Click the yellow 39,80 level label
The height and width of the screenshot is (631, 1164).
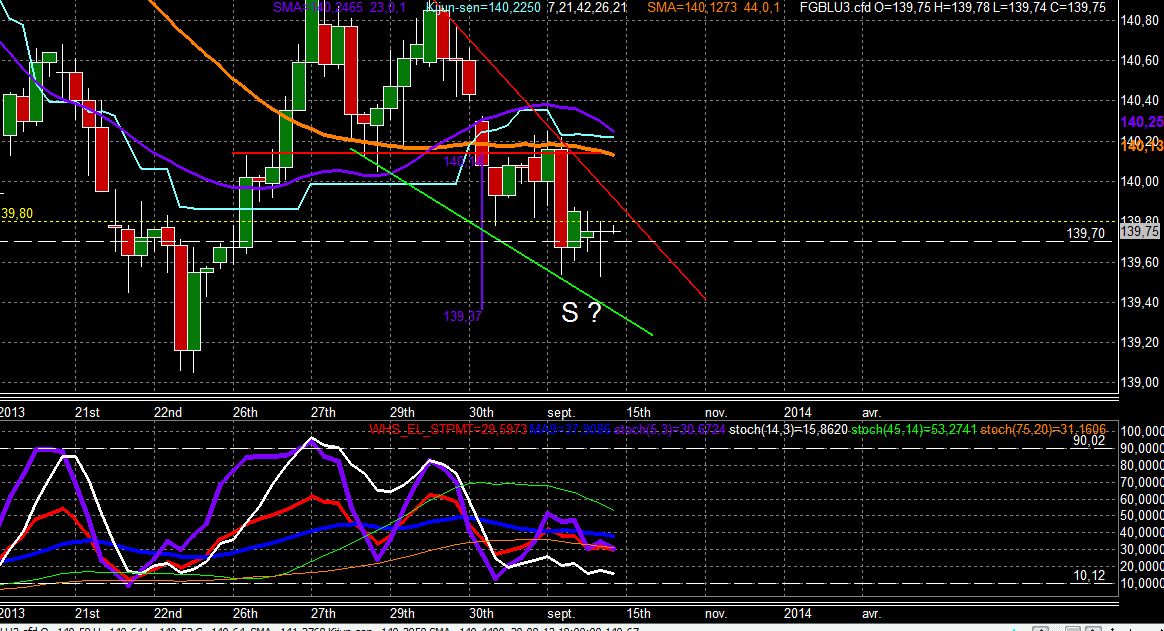click(16, 214)
